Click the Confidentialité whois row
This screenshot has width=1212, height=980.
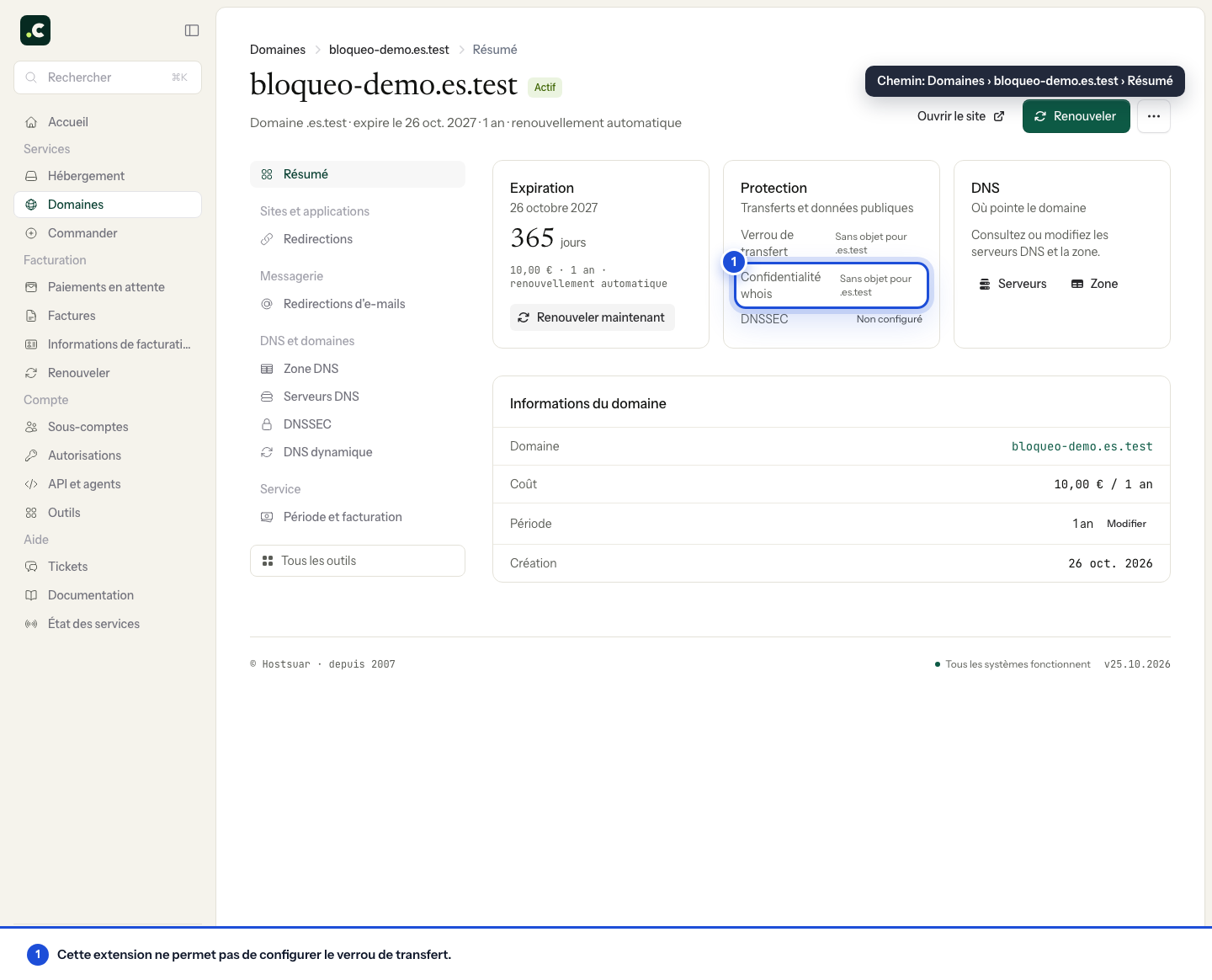click(x=832, y=285)
